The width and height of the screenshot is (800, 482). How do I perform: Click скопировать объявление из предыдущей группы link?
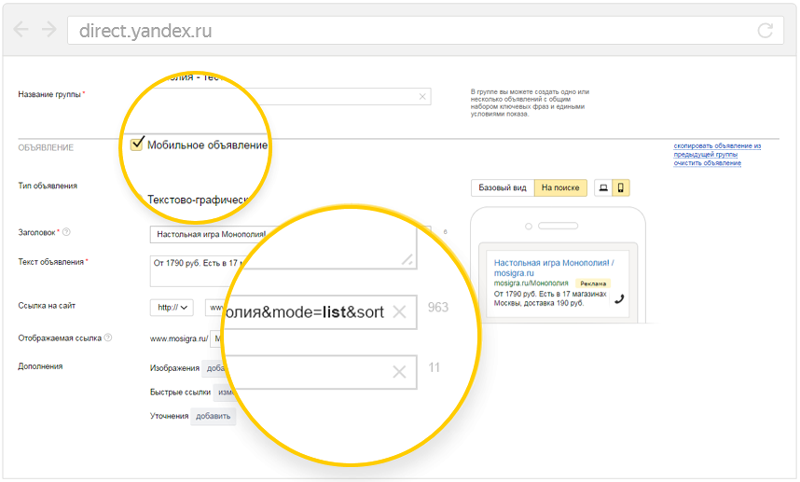click(717, 150)
